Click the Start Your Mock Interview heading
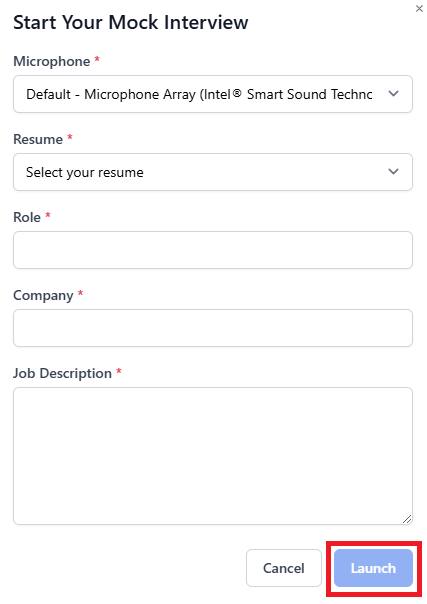The image size is (427, 604). pos(131,22)
